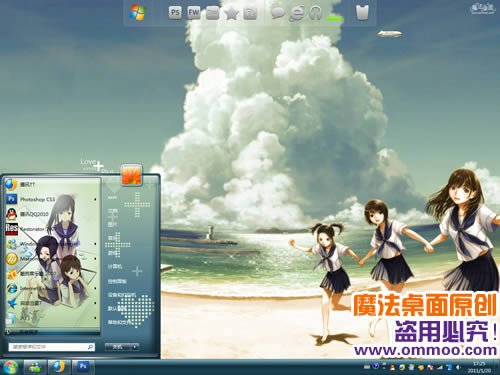500x375 pixels.
Task: Open Devices and Printers in Start menu
Action: coord(122,295)
